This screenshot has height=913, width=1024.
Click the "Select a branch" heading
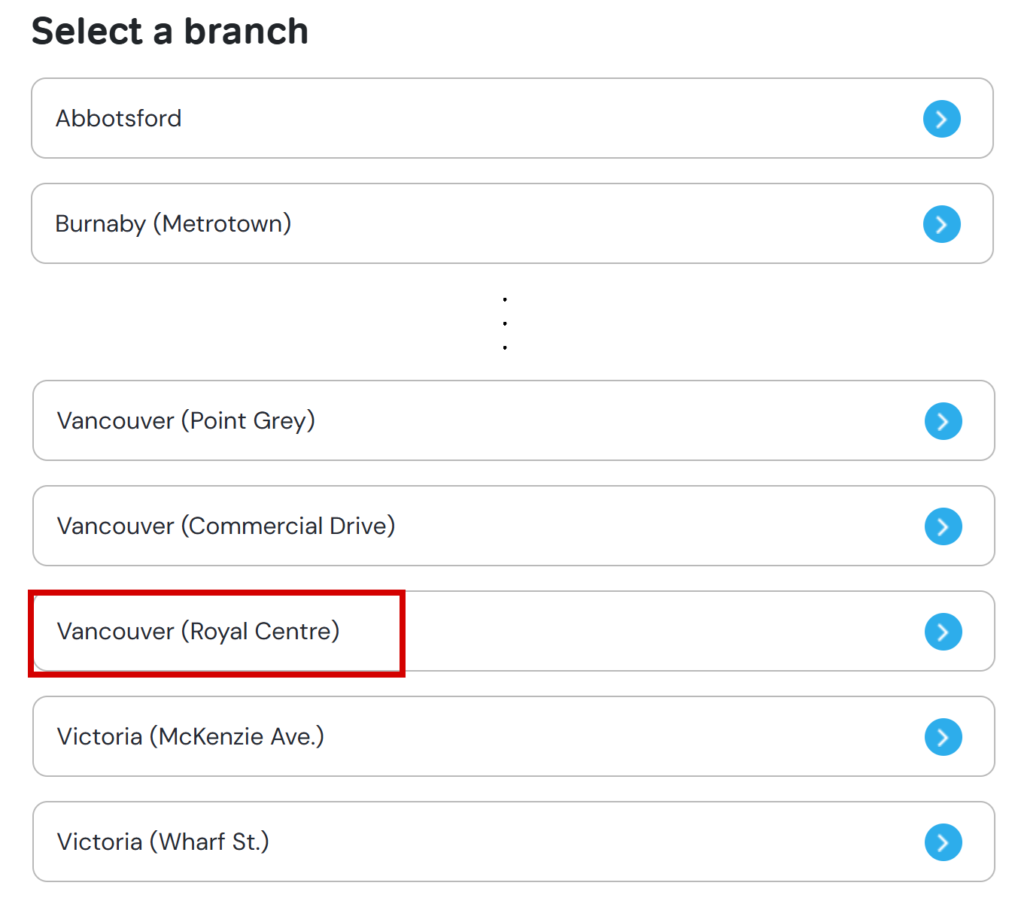tap(170, 31)
